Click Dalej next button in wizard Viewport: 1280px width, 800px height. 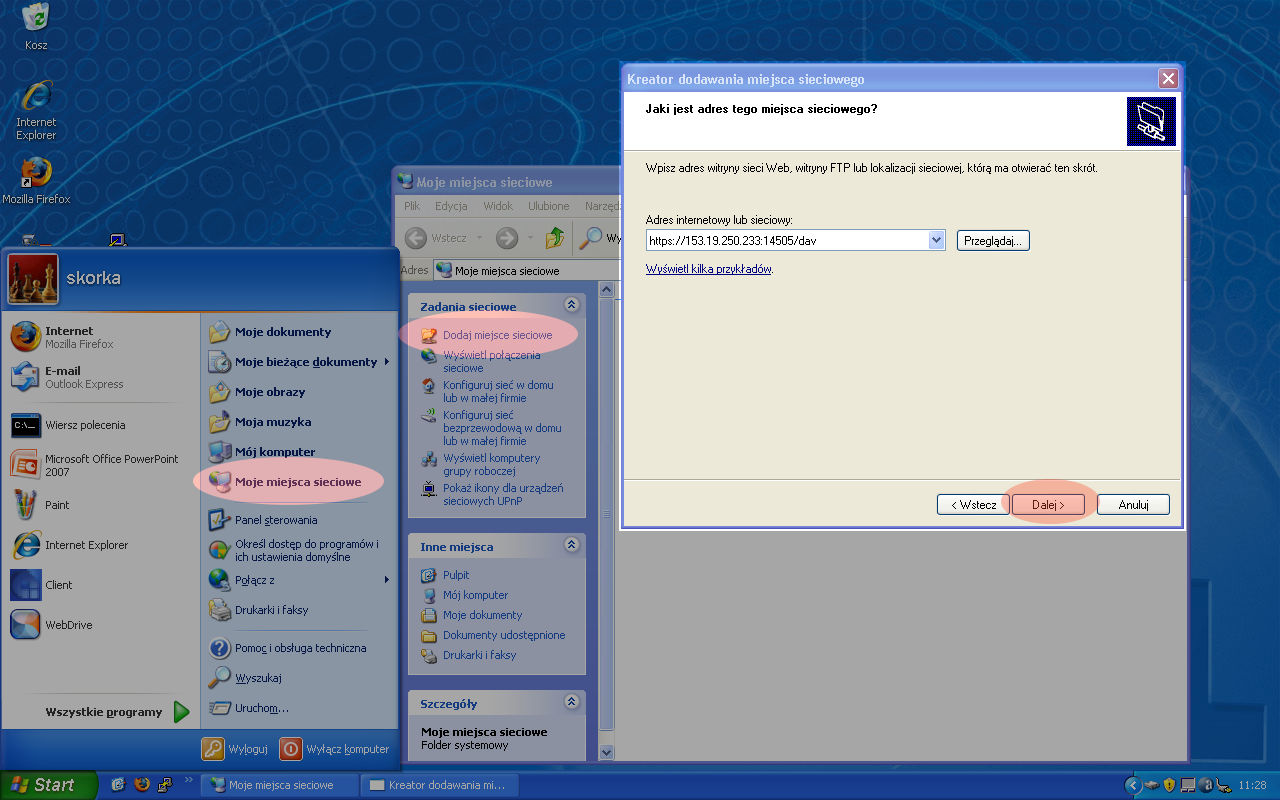coord(1048,505)
